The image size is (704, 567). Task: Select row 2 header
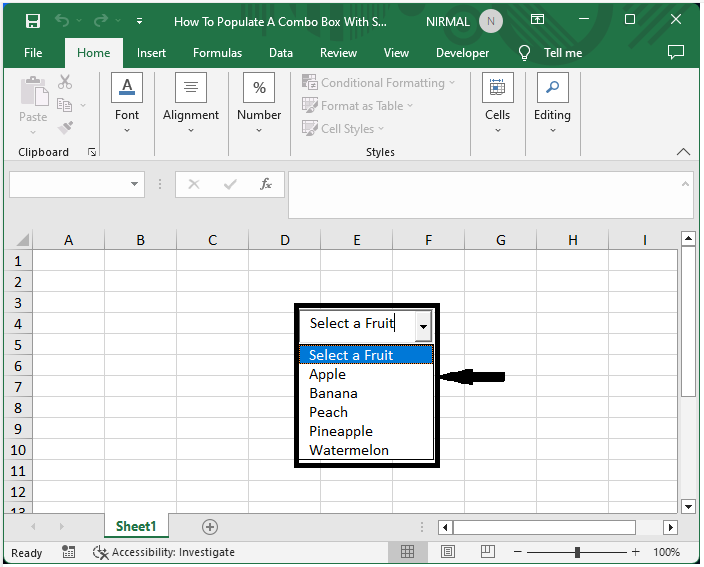point(18,282)
